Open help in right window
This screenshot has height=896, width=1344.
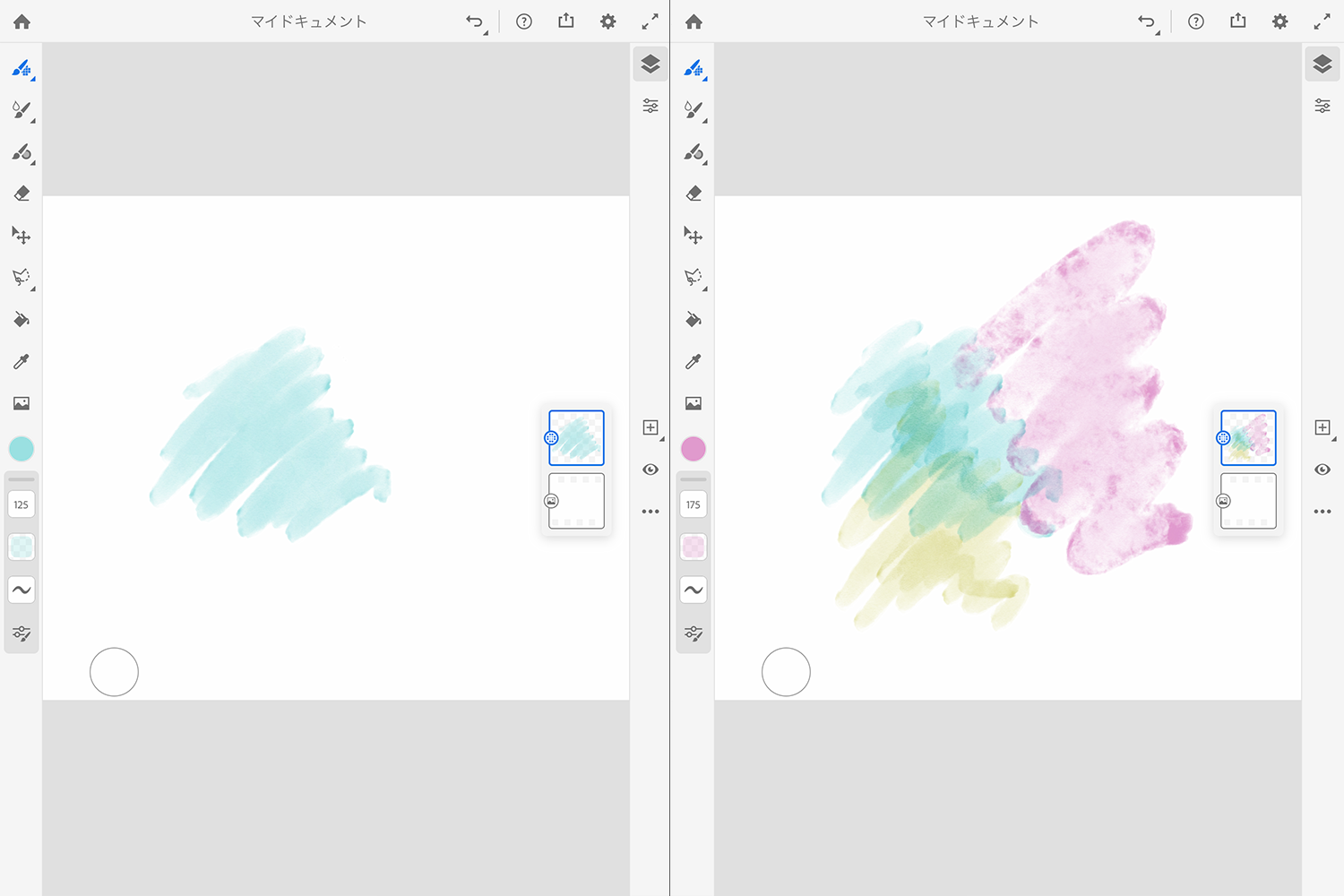(x=1196, y=22)
